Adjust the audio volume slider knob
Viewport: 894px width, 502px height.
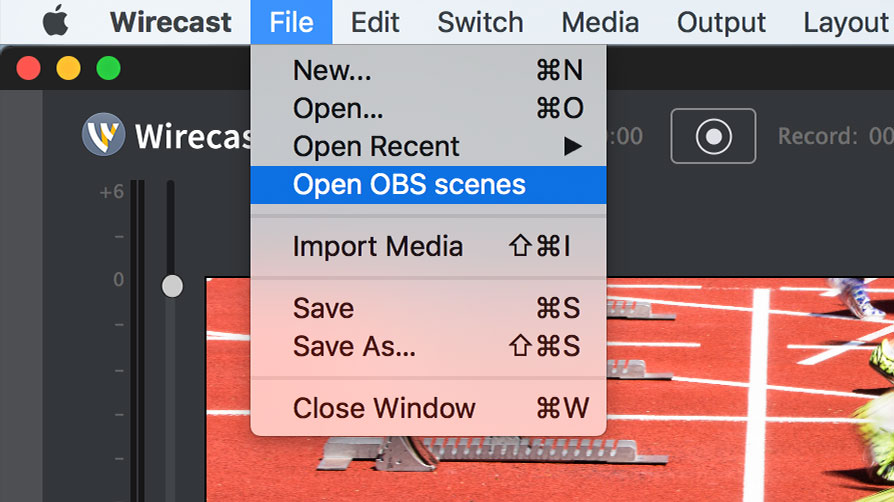tap(172, 286)
